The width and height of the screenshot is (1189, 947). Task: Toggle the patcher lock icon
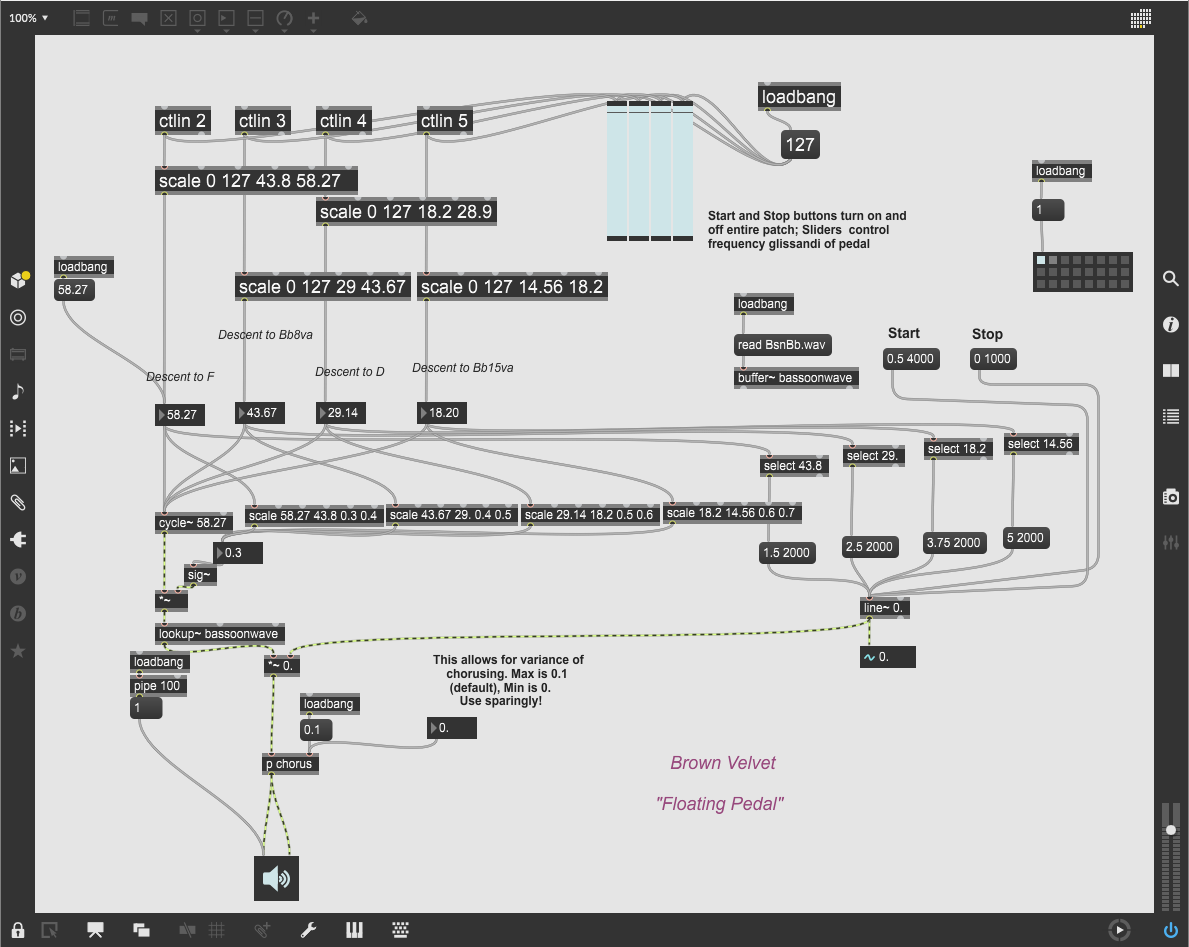(x=18, y=930)
